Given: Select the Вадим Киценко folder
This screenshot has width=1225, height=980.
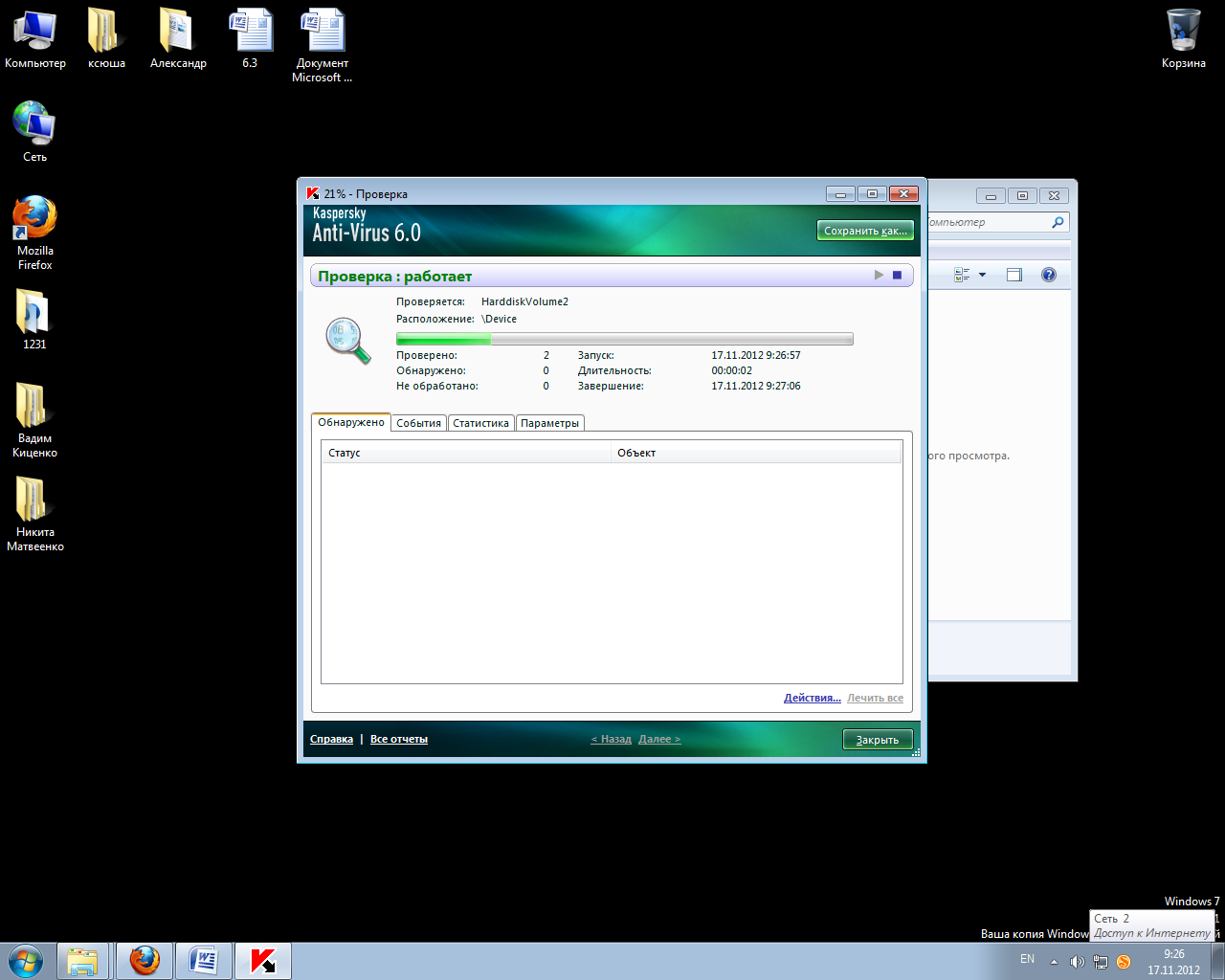Looking at the screenshot, I should [x=34, y=420].
